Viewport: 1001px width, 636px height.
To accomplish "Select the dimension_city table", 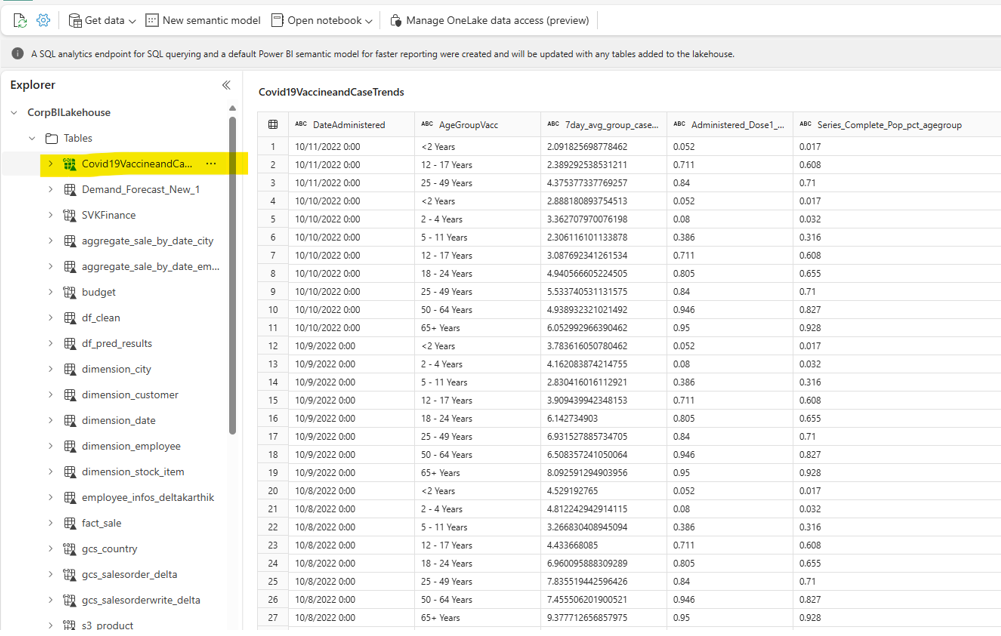I will 116,369.
